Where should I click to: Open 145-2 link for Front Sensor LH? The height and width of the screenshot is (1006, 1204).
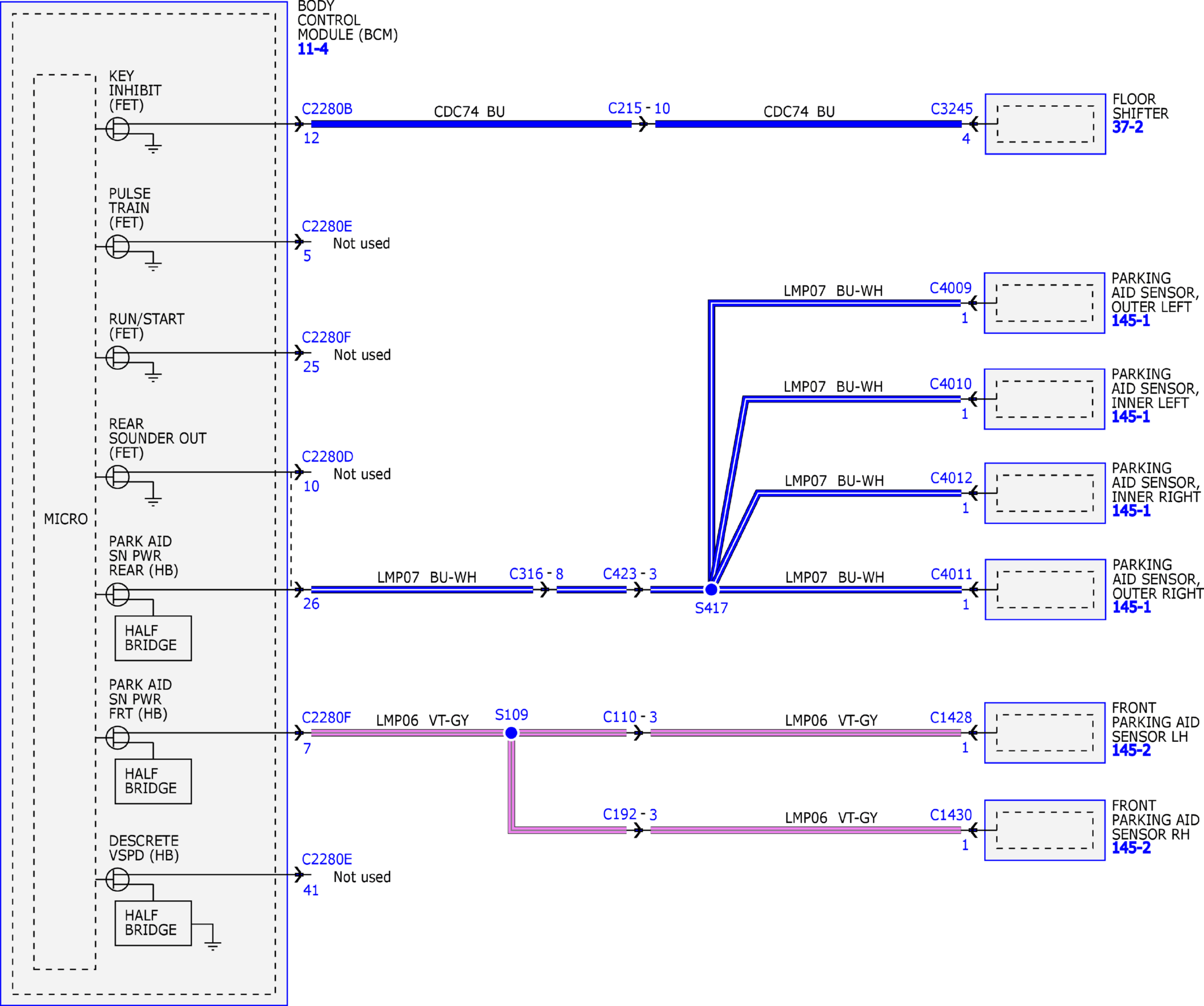coord(1131,750)
